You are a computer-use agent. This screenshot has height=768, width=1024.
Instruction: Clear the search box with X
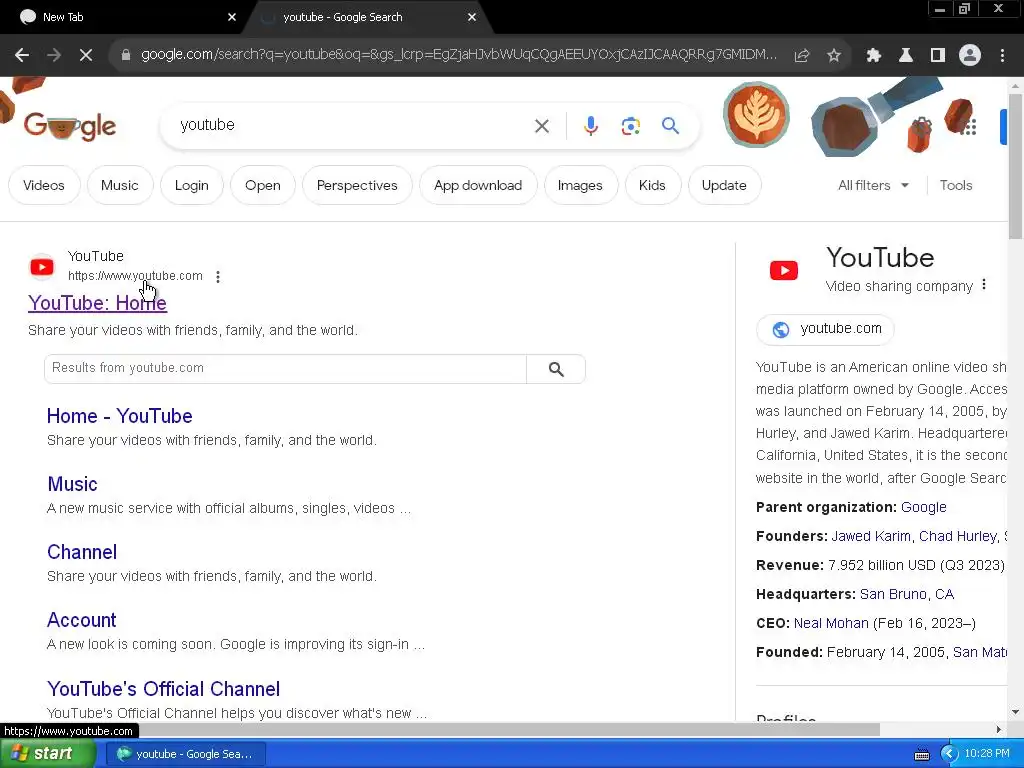542,126
